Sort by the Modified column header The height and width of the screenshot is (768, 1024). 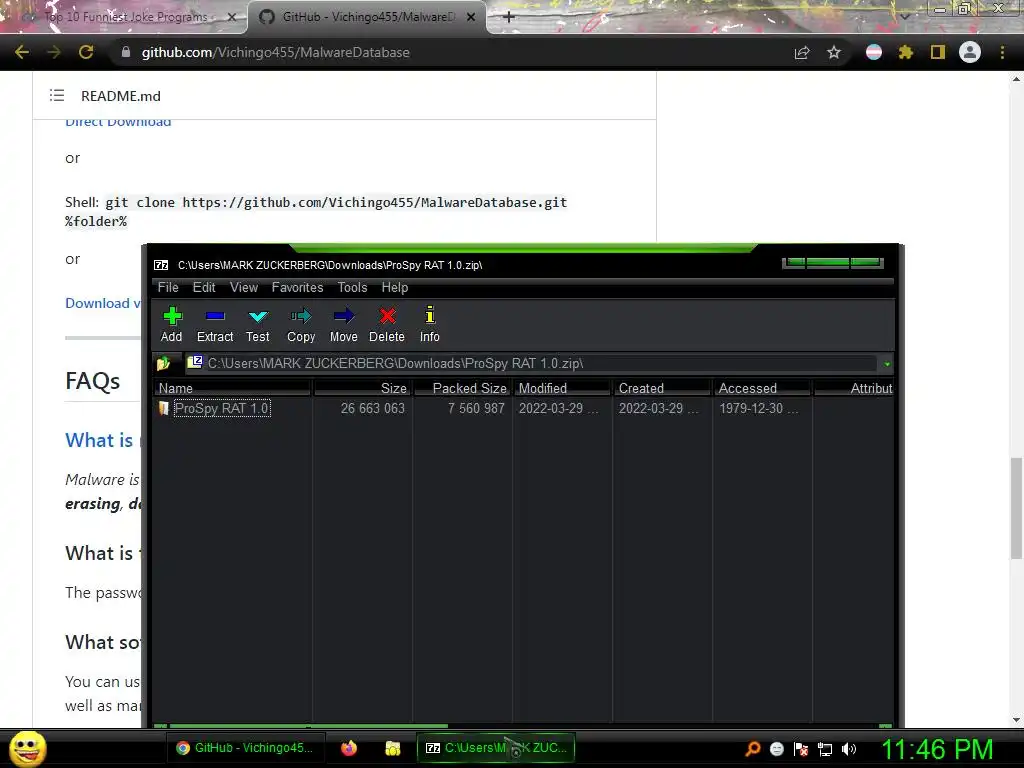tap(562, 388)
